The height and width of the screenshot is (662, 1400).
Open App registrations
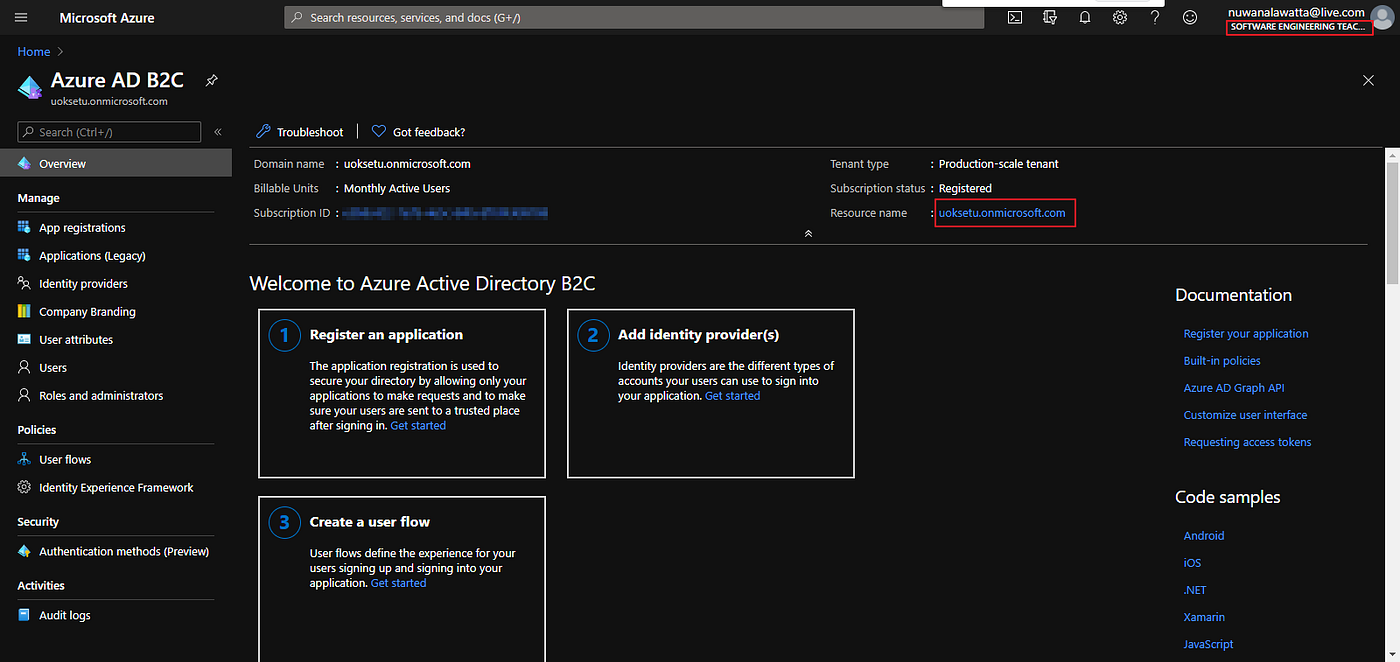coord(82,228)
